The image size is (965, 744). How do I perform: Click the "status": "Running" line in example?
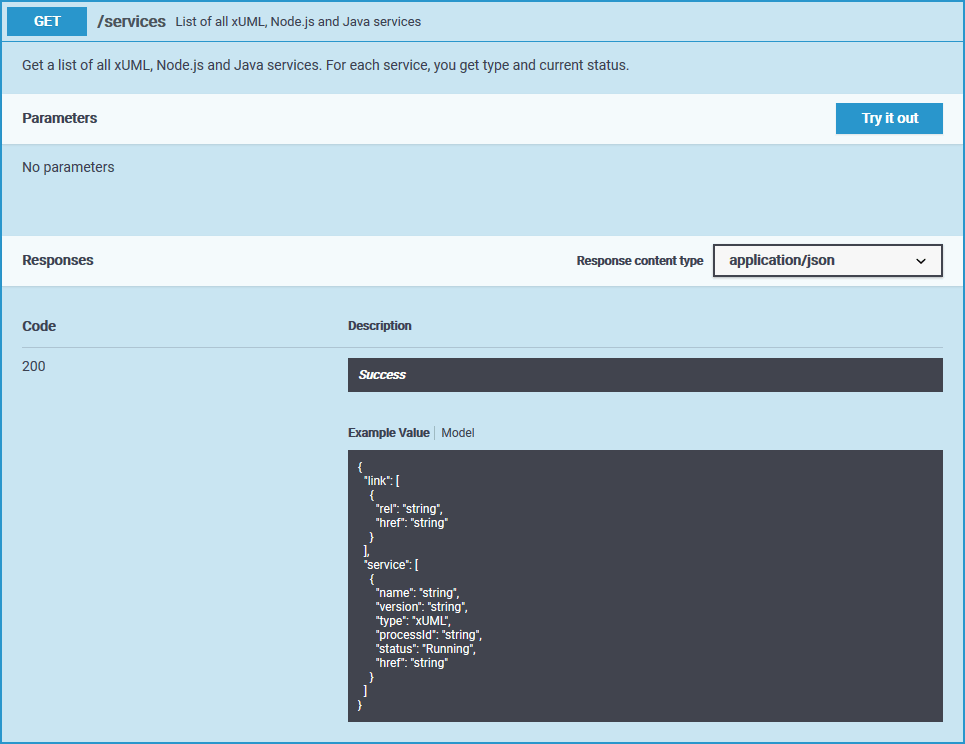coord(425,649)
